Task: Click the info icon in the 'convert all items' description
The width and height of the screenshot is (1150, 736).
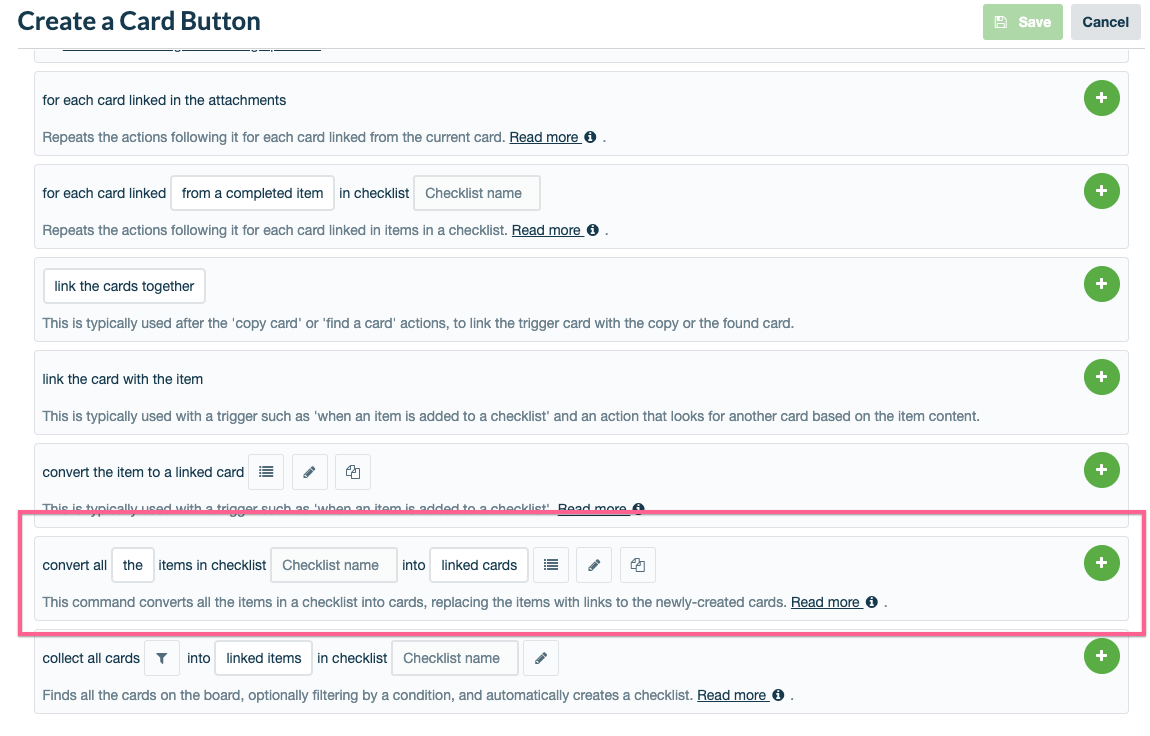Action: (871, 602)
